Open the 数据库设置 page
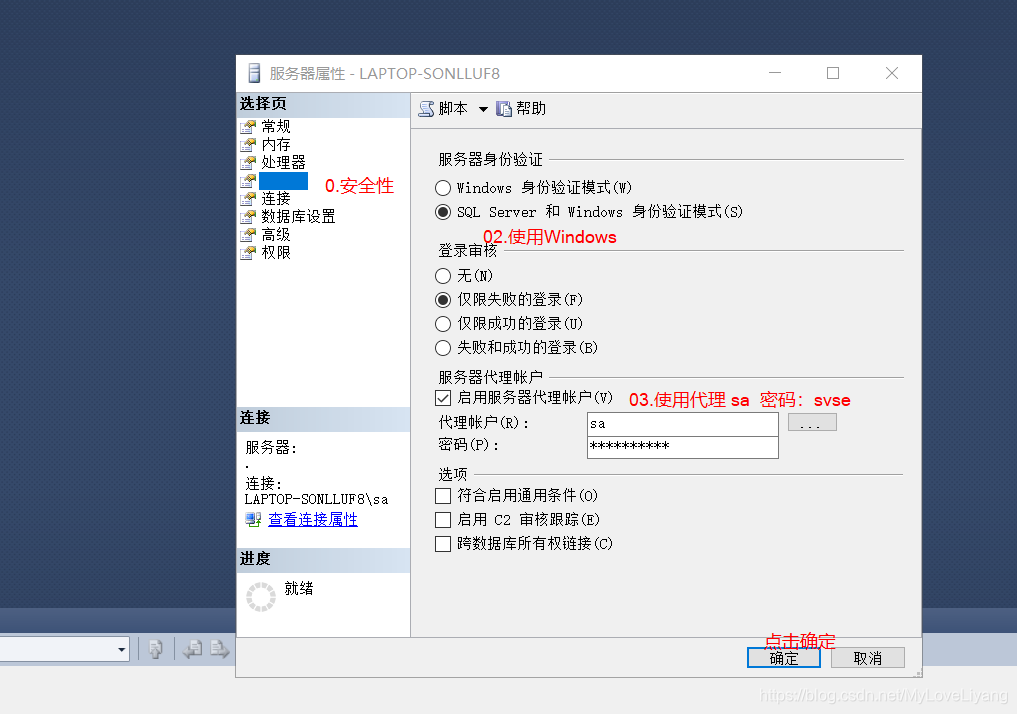1017x714 pixels. pyautogui.click(x=298, y=217)
